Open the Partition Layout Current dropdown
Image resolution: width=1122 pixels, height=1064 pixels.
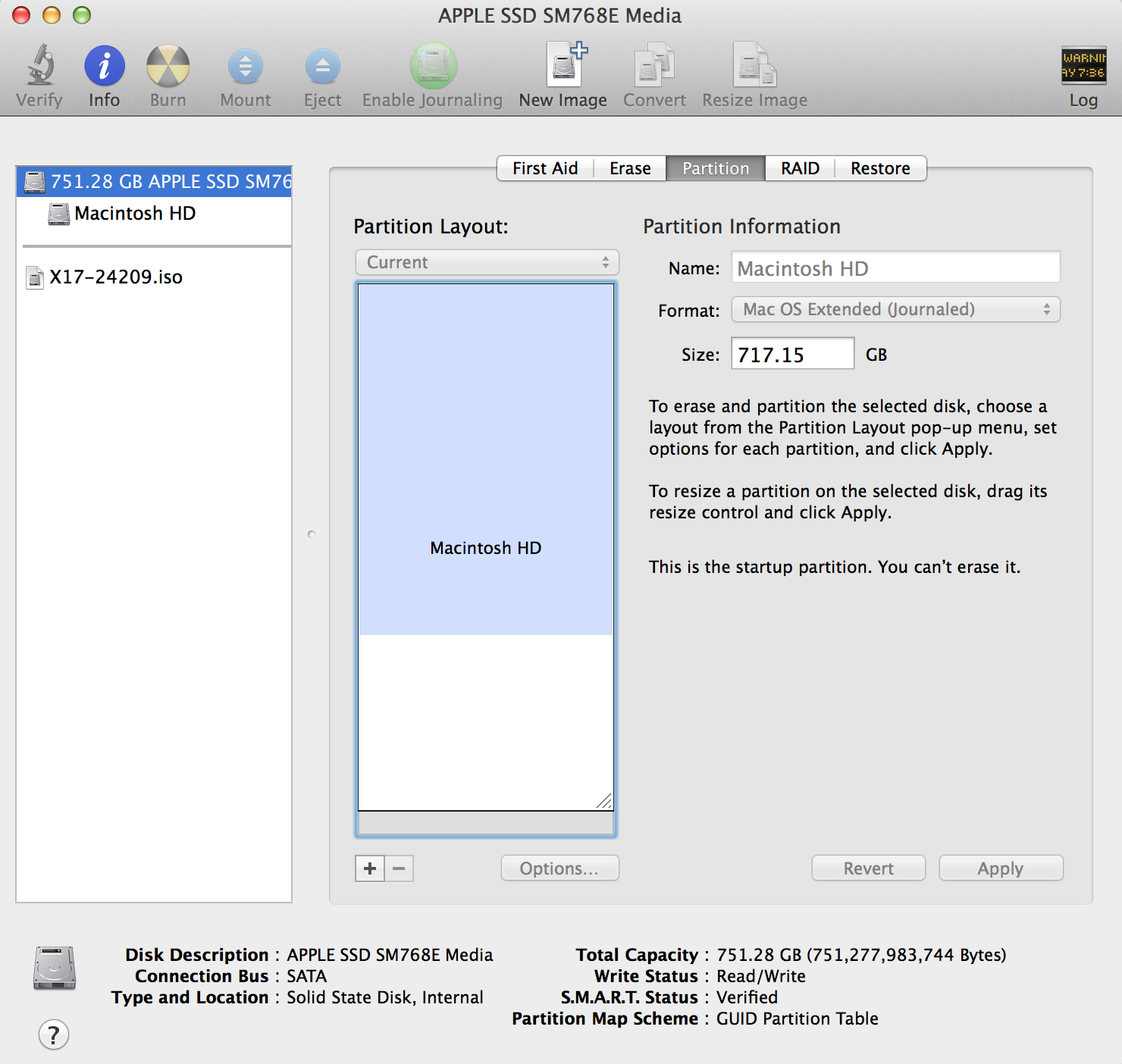coord(487,262)
